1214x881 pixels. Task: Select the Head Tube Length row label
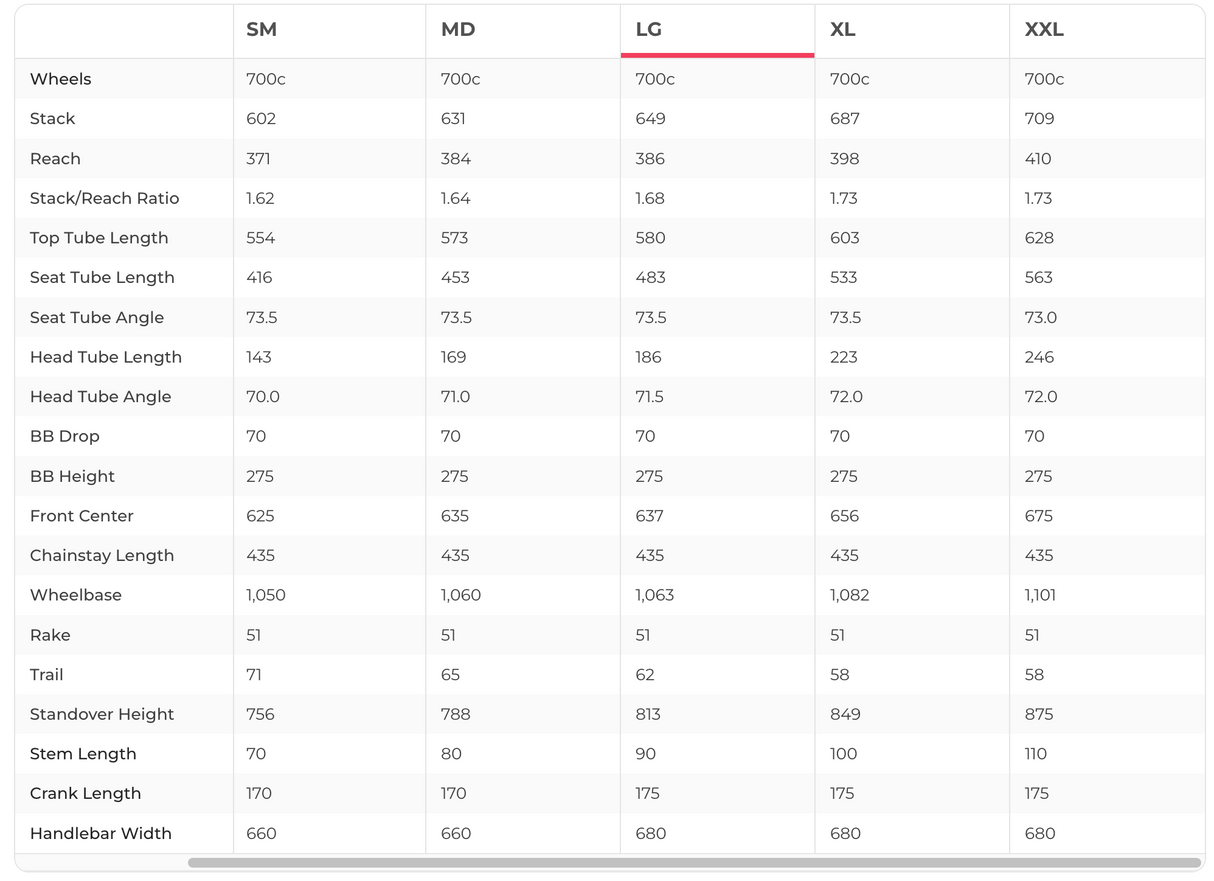(x=106, y=357)
